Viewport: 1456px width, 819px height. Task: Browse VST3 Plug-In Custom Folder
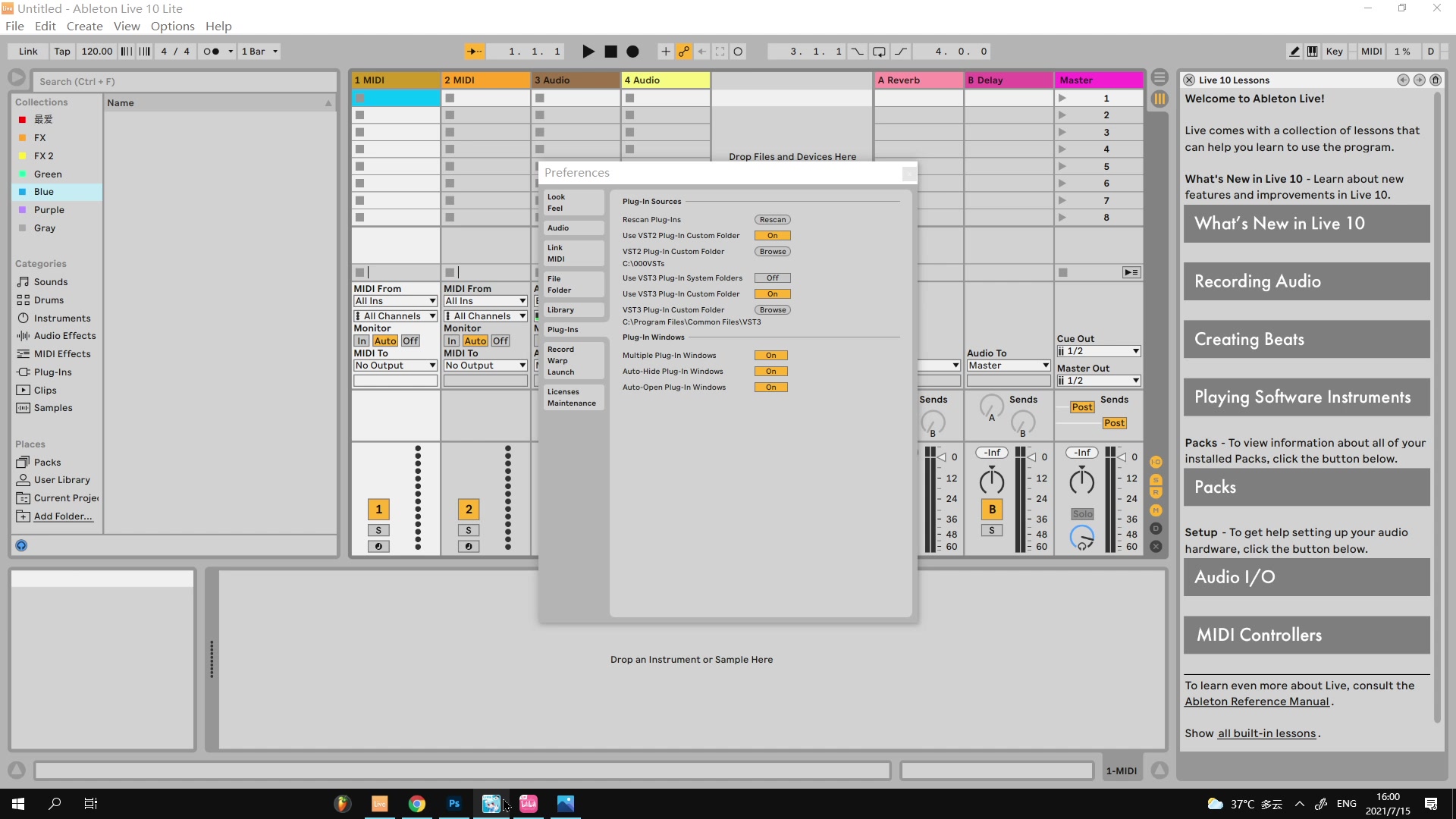tap(771, 309)
